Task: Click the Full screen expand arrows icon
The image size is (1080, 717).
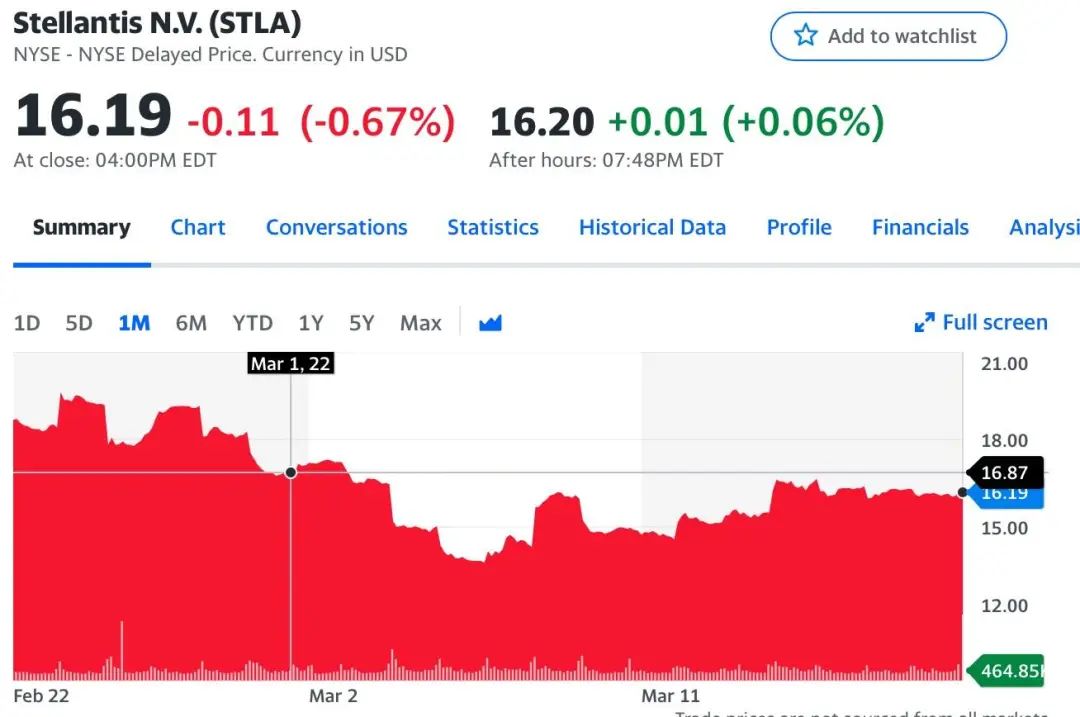Action: tap(924, 323)
